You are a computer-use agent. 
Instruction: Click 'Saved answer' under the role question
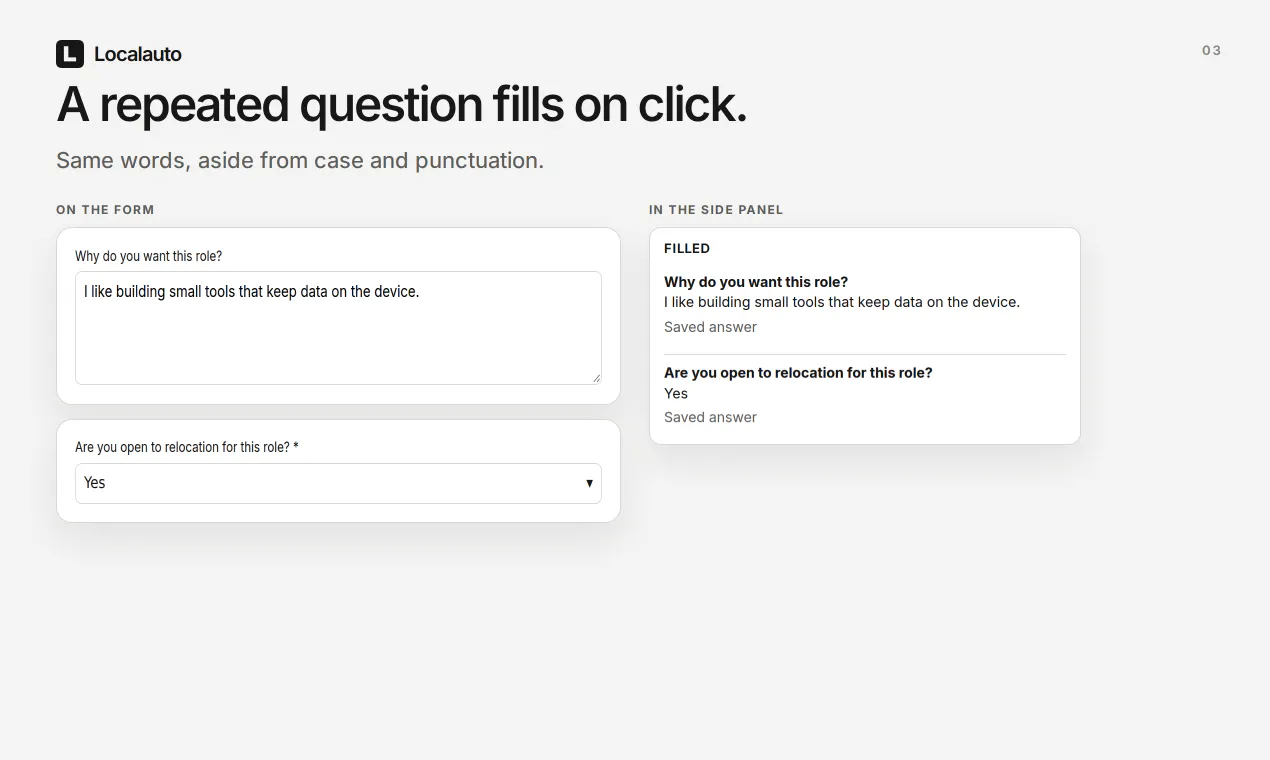tap(710, 327)
